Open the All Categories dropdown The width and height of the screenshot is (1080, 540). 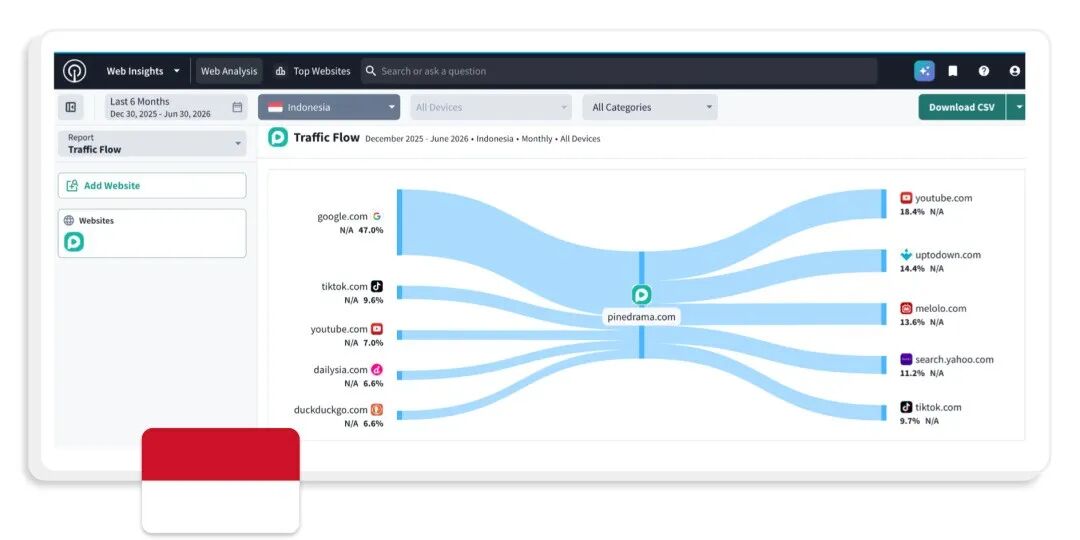pyautogui.click(x=650, y=107)
